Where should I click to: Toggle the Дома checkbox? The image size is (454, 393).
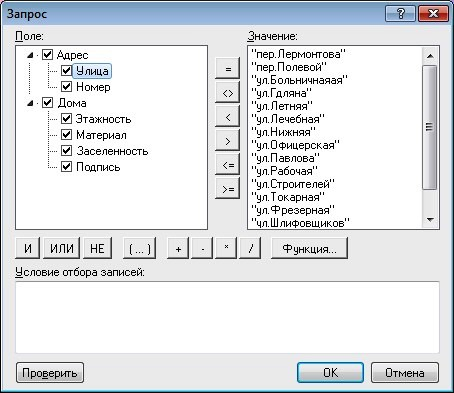click(47, 103)
